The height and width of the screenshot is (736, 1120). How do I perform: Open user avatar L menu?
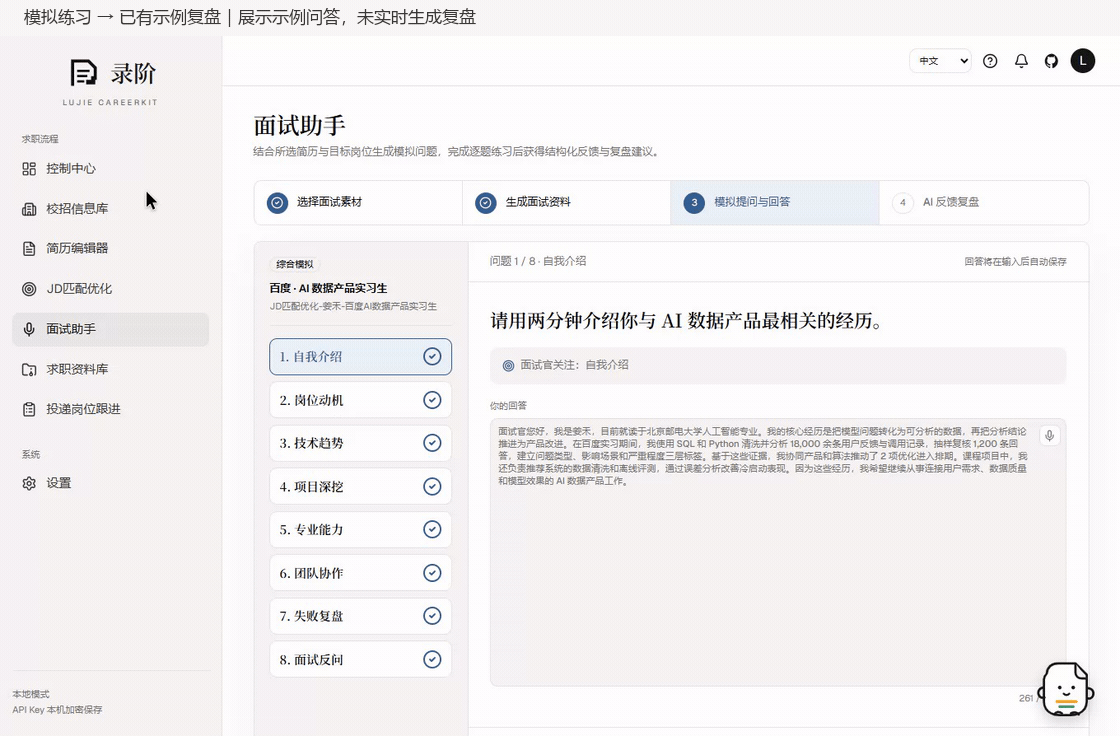tap(1083, 61)
